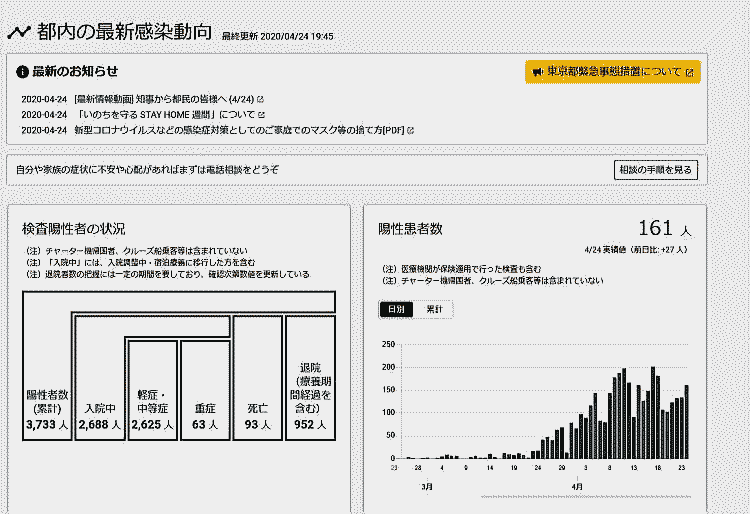Switch the chart to 日別 view
This screenshot has width=750, height=514.
tap(396, 310)
